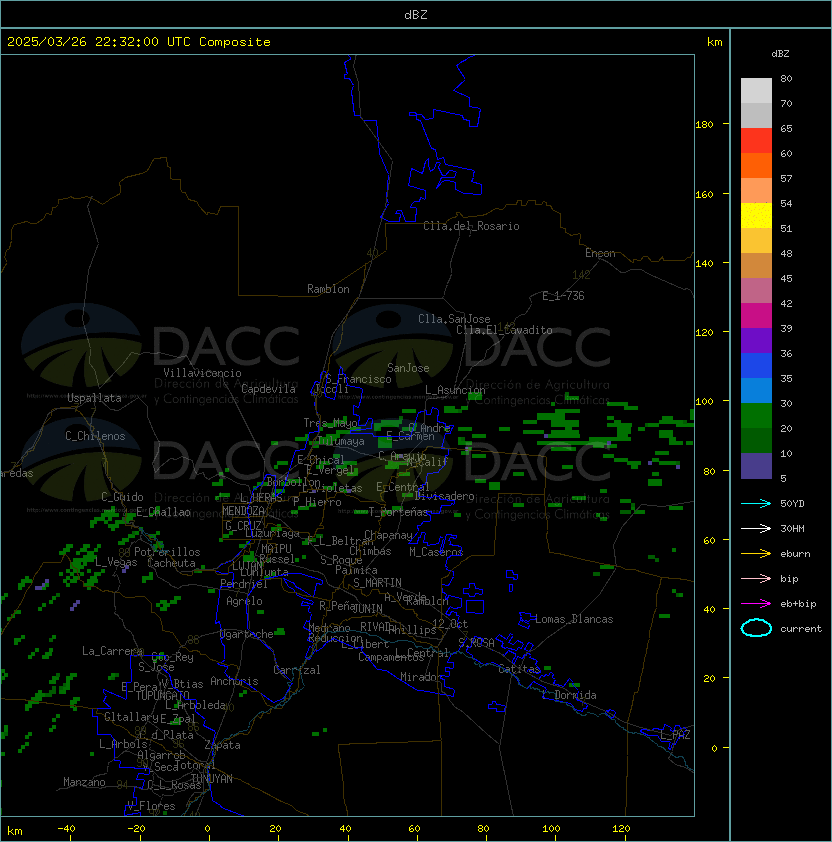Select the red 65-60 dBZ swatch
Screen dimensions: 832x842
pyautogui.click(x=756, y=141)
